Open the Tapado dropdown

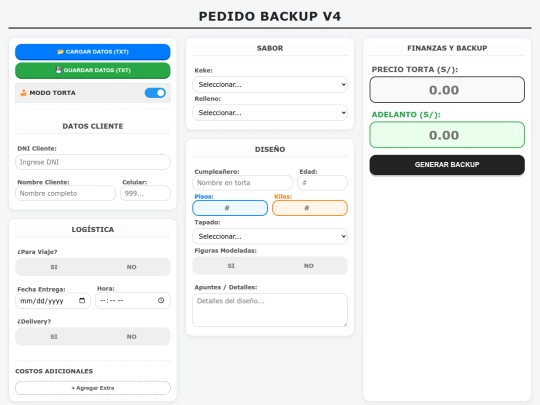[x=270, y=236]
